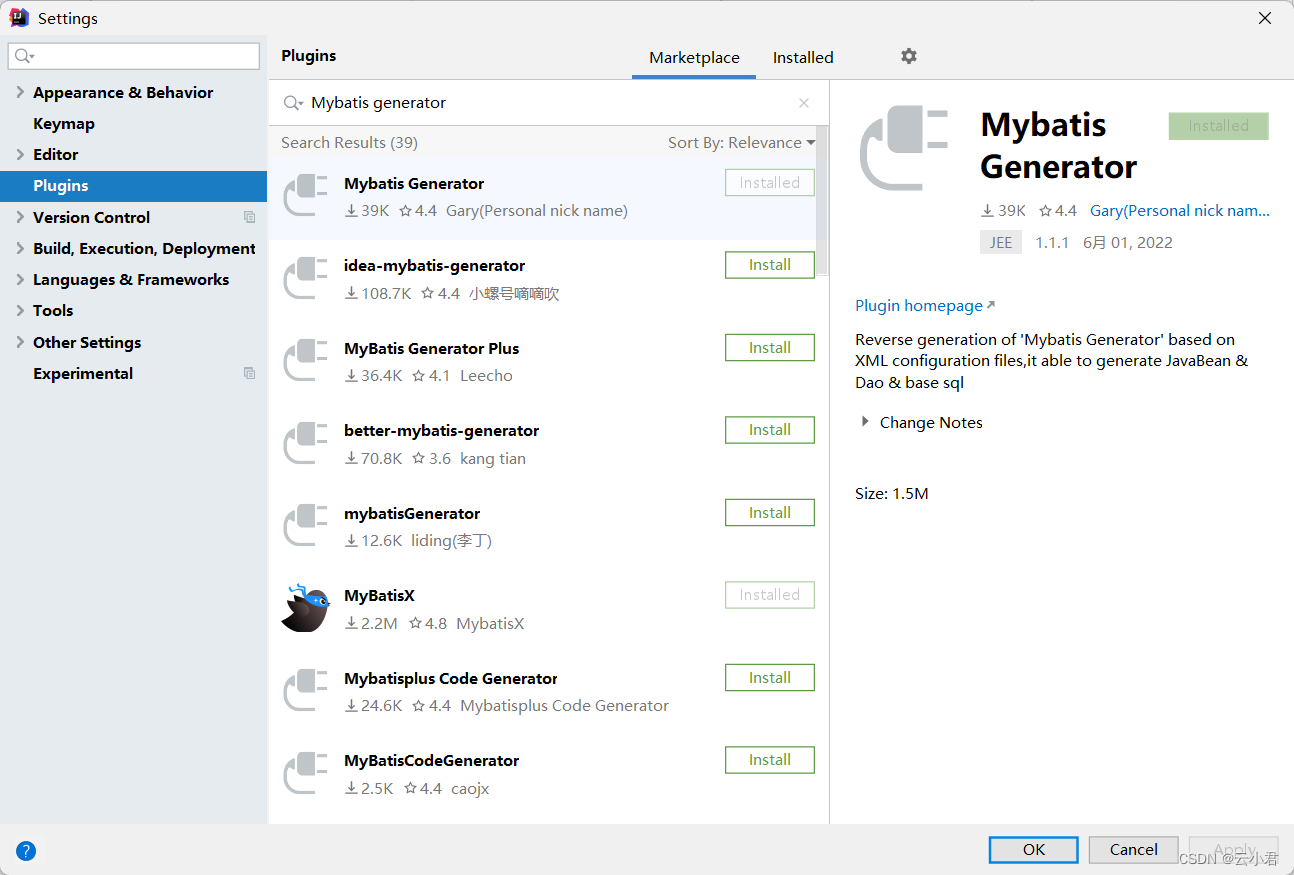Screen dimensions: 1294x875
Task: Select the idea-mybatis-generator plugin name
Action: (x=434, y=266)
